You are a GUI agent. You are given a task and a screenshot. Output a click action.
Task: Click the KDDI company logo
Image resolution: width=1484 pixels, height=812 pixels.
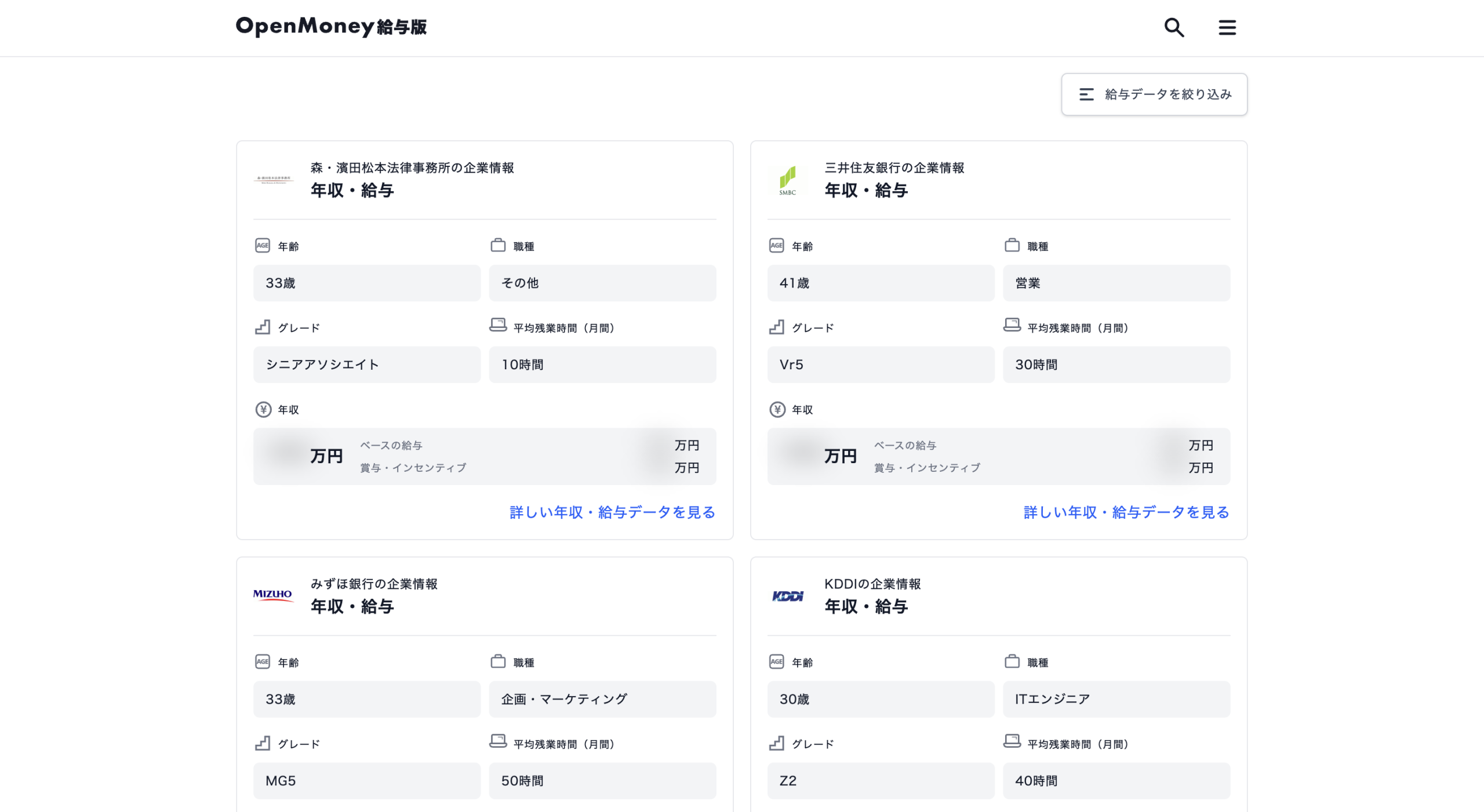tap(787, 596)
